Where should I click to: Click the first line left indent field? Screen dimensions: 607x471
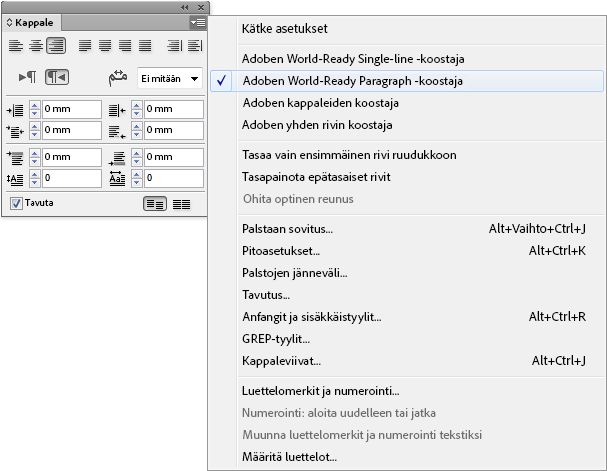point(72,130)
